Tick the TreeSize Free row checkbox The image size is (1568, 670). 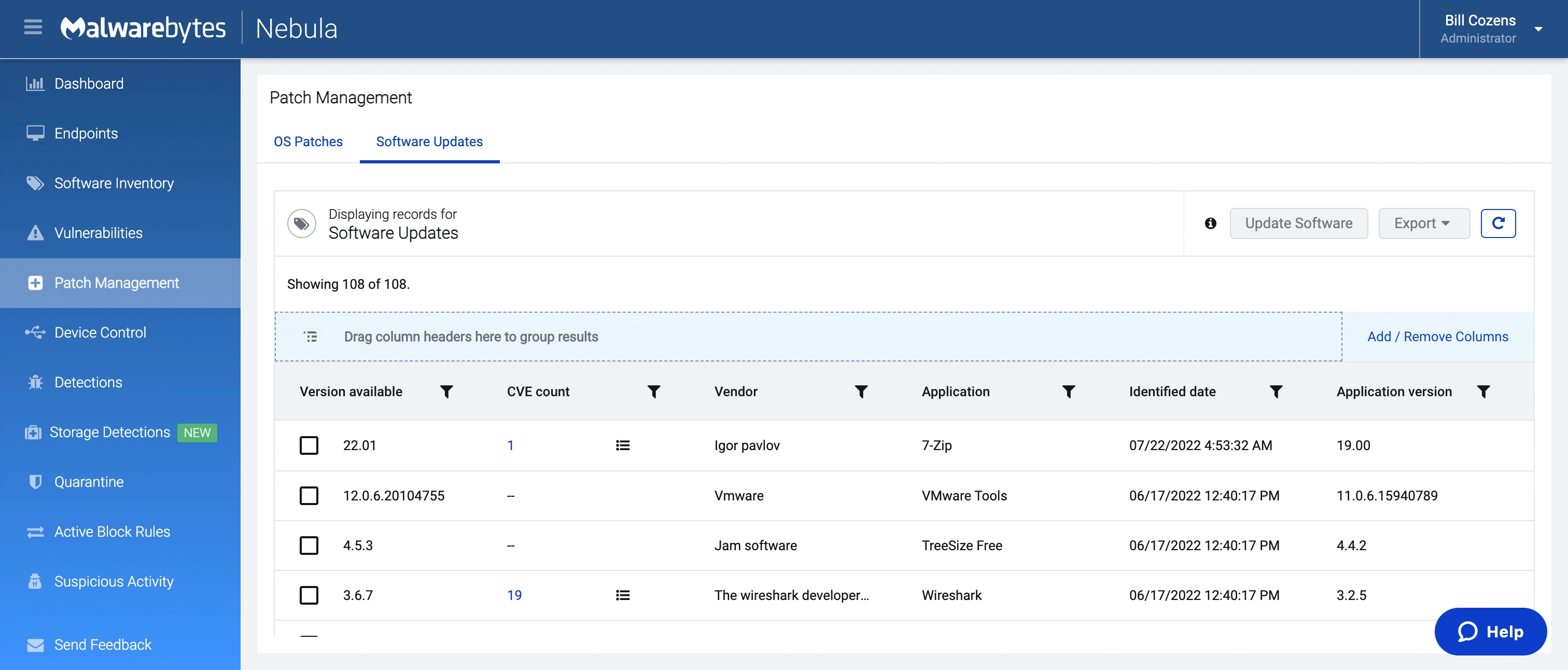click(309, 545)
